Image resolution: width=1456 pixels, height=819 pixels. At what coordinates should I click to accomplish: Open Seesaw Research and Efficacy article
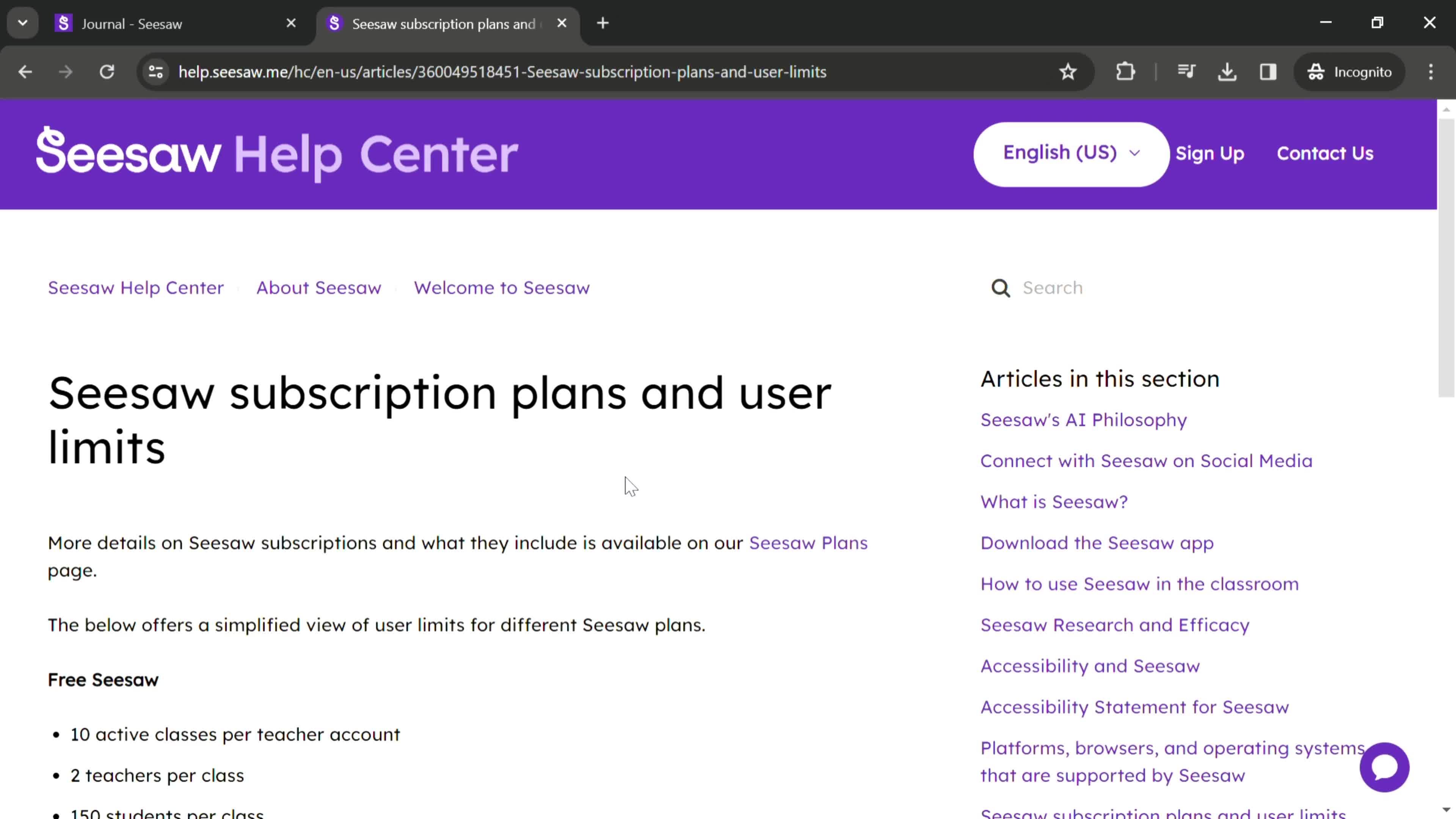tap(1115, 625)
